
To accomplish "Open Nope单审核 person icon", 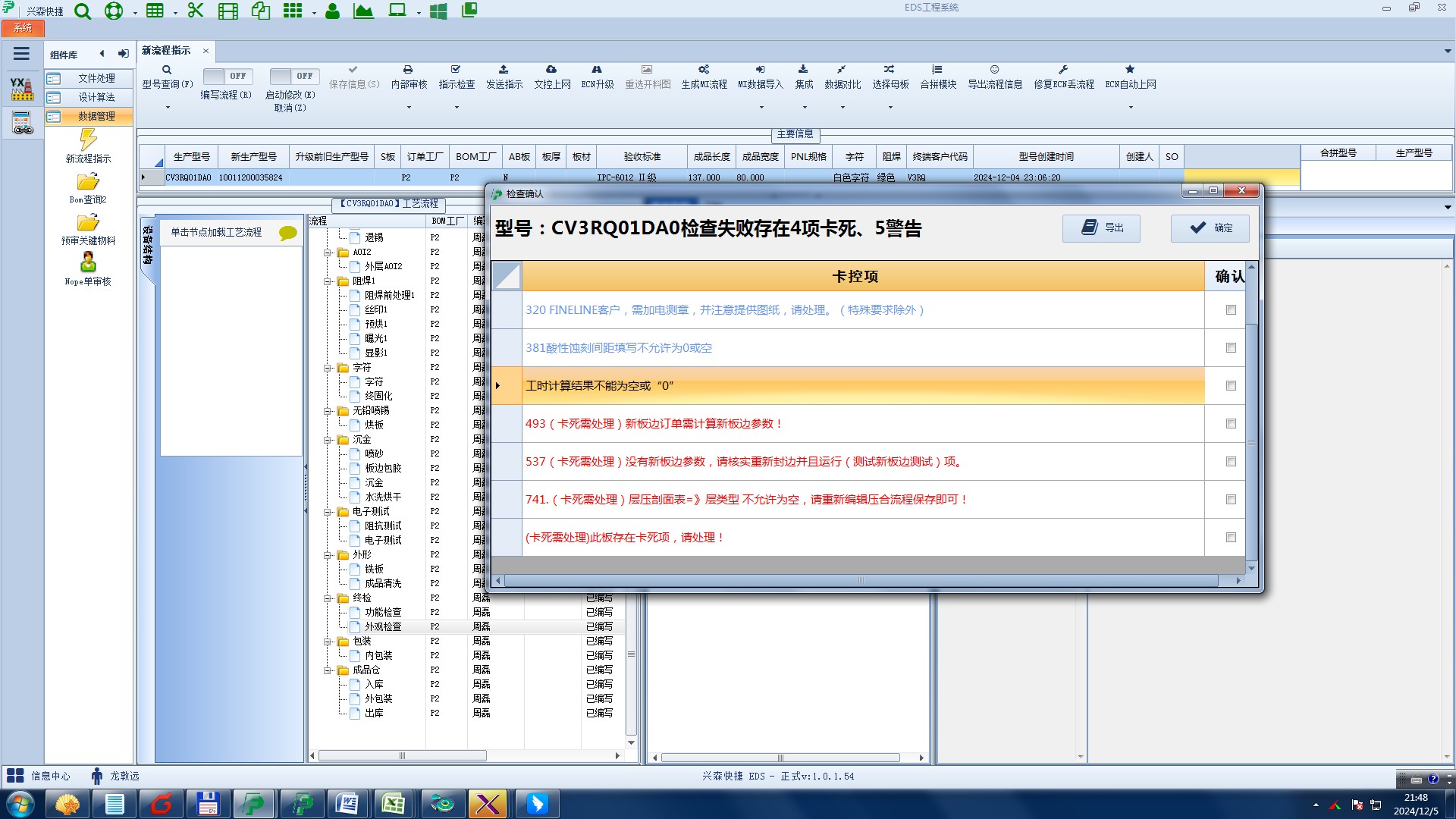I will (88, 262).
